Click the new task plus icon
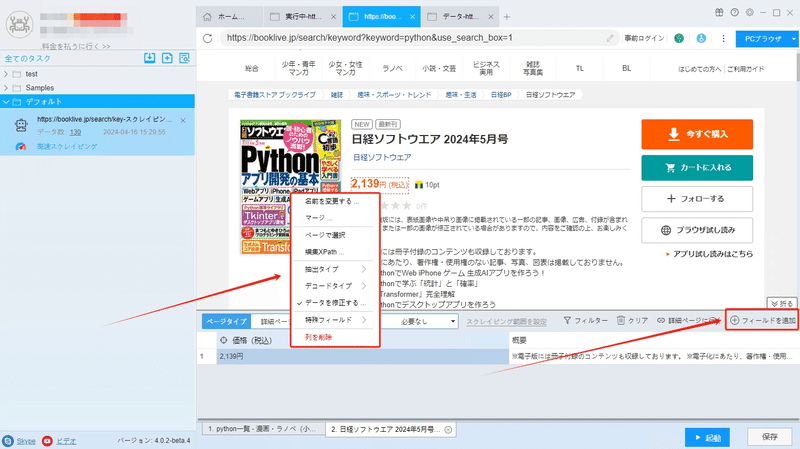 (167, 58)
